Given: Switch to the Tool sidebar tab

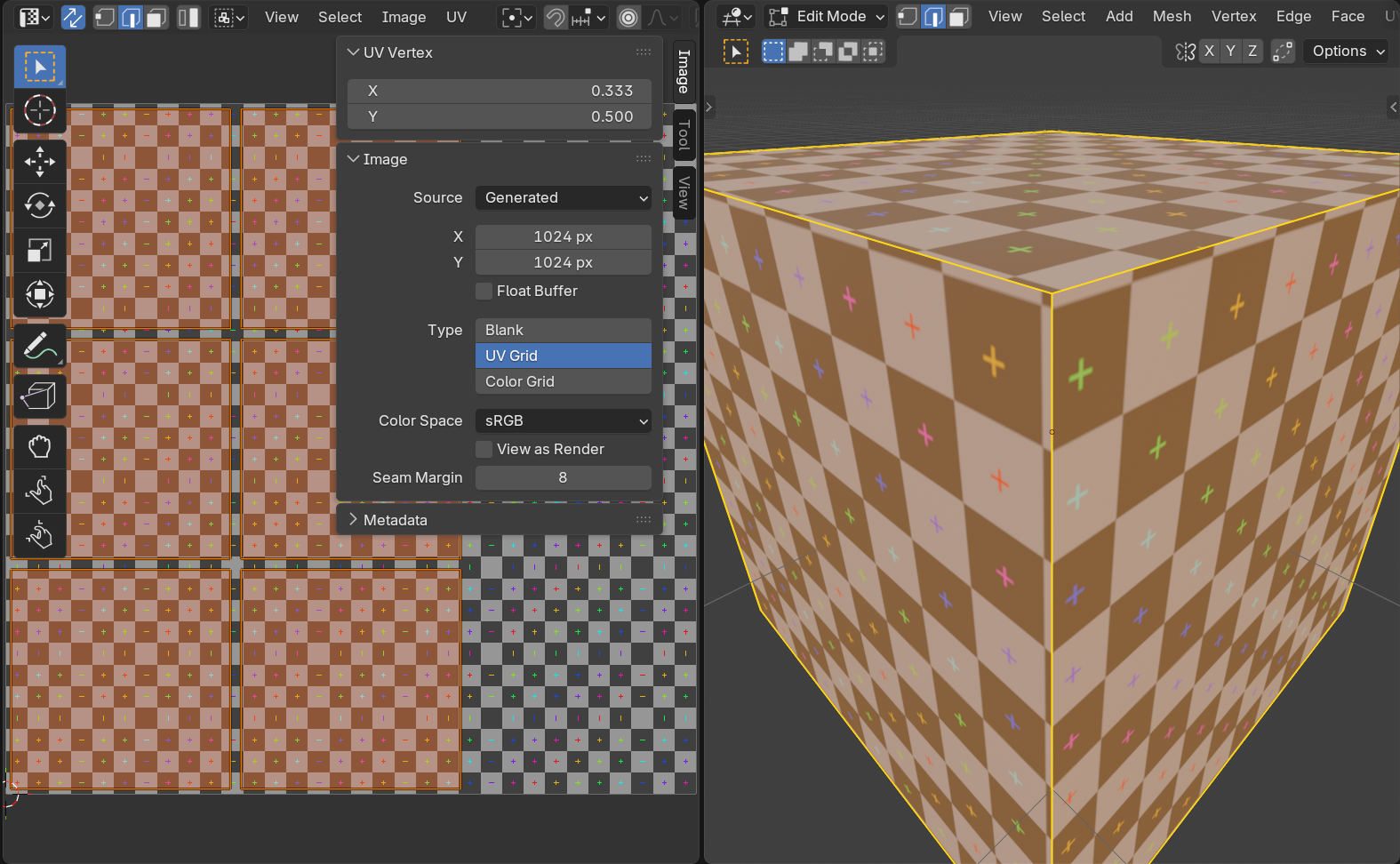Looking at the screenshot, I should pos(684,135).
